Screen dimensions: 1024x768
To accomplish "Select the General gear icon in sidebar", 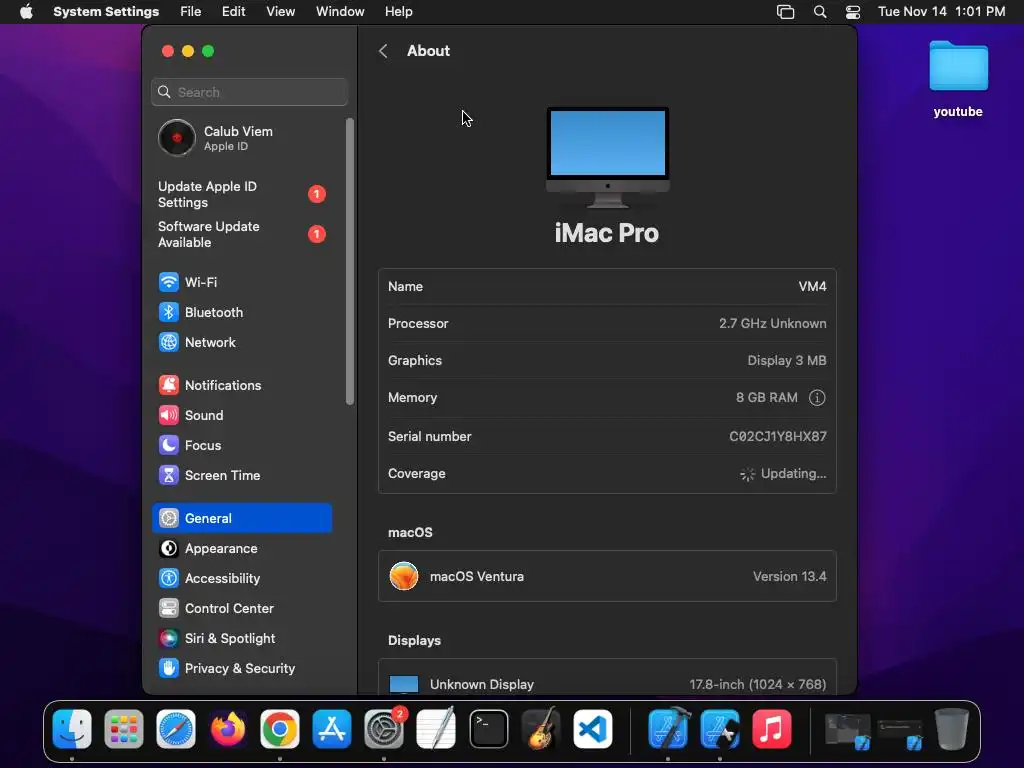I will pyautogui.click(x=168, y=519).
